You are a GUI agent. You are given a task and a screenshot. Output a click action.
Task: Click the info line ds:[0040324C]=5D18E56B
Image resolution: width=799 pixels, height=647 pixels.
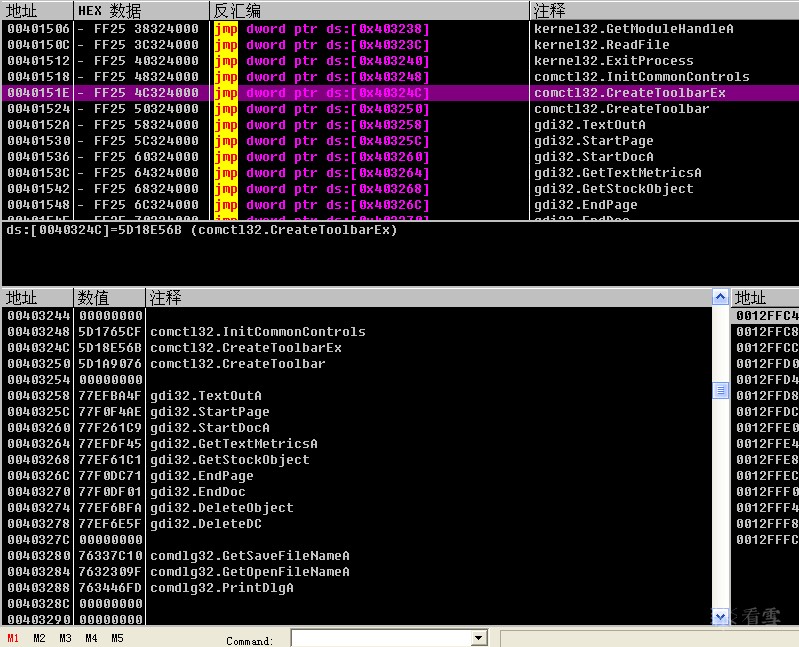click(202, 230)
